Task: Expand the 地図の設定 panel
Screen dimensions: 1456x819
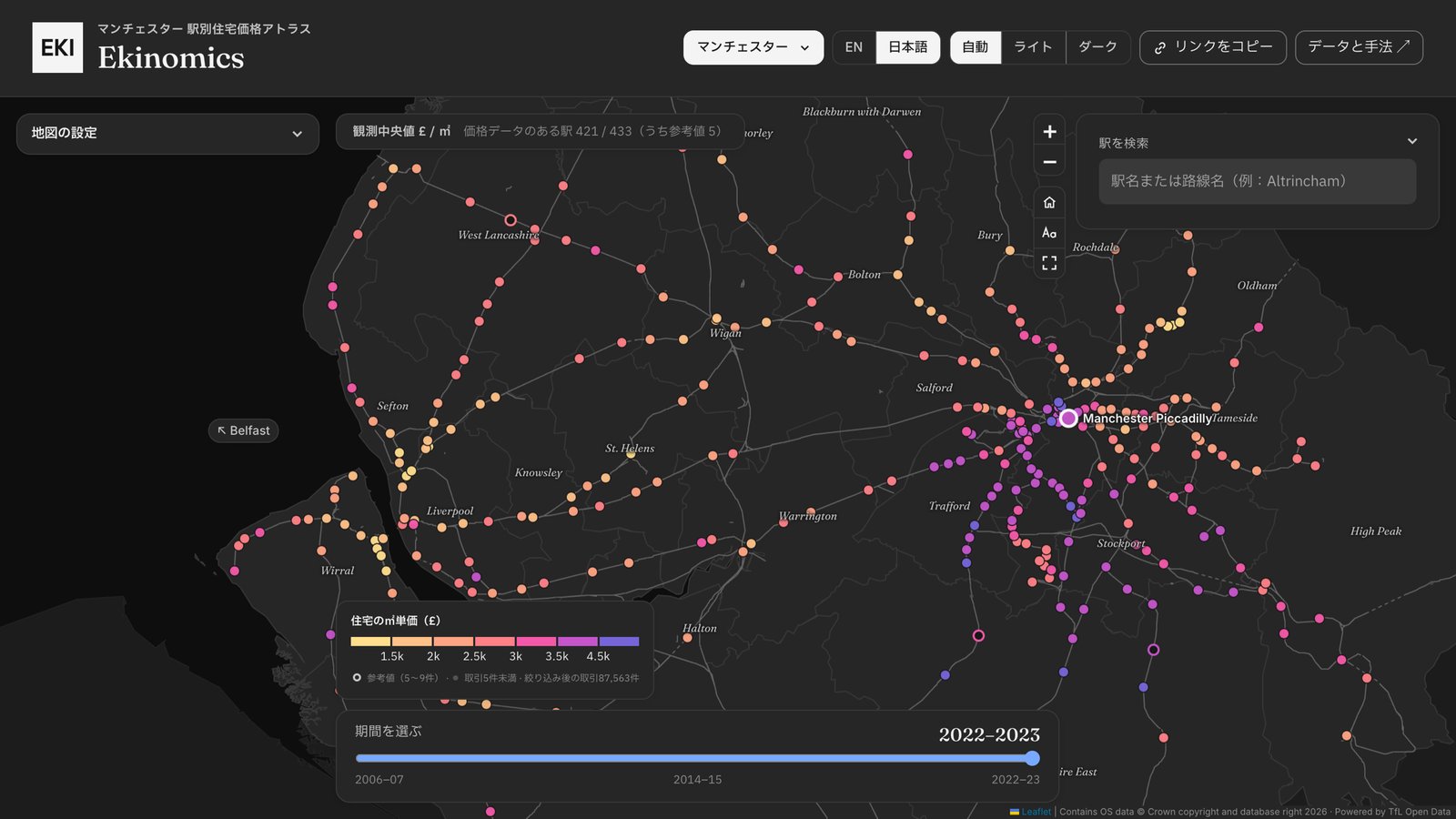Action: click(167, 134)
